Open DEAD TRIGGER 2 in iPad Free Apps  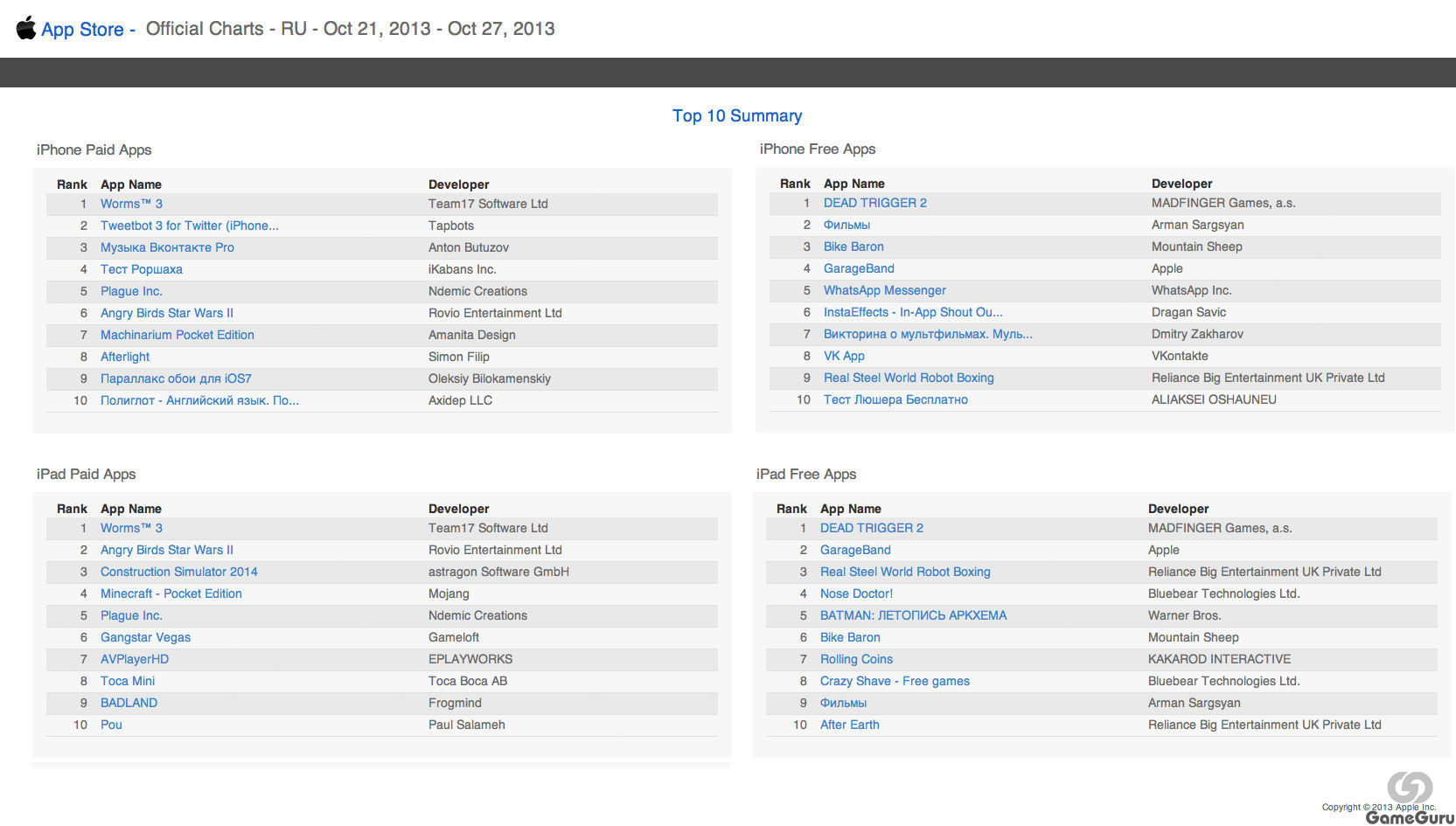click(x=872, y=528)
